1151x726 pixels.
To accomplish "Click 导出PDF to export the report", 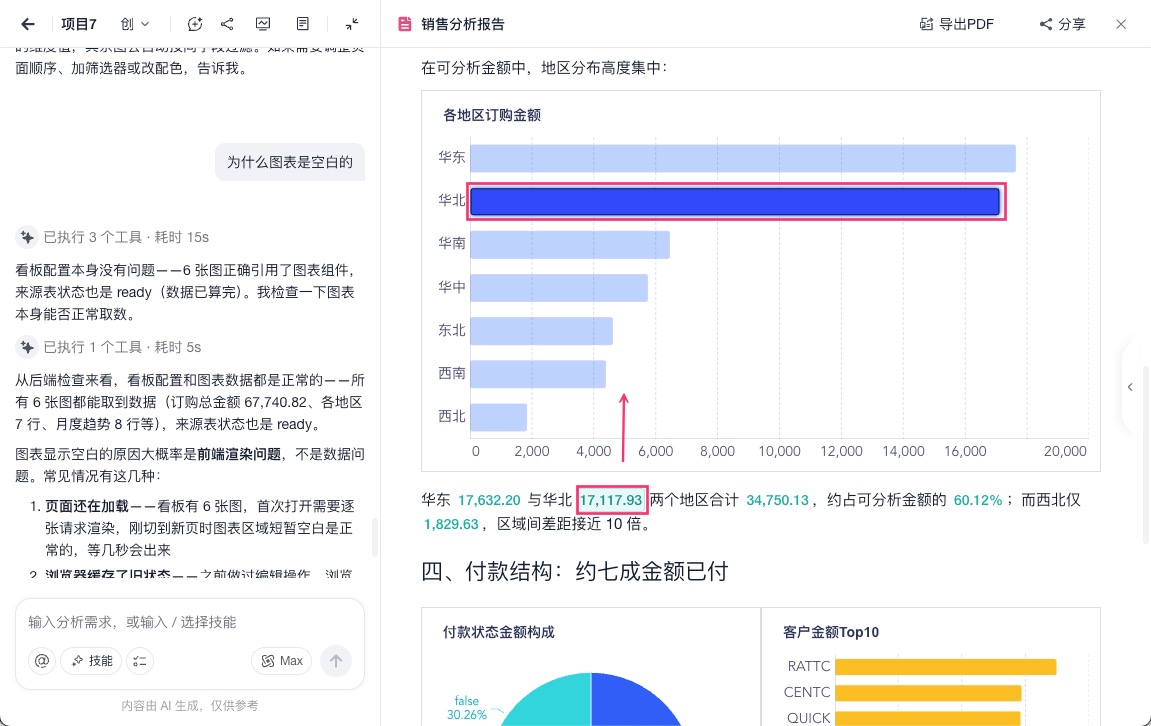I will point(956,24).
